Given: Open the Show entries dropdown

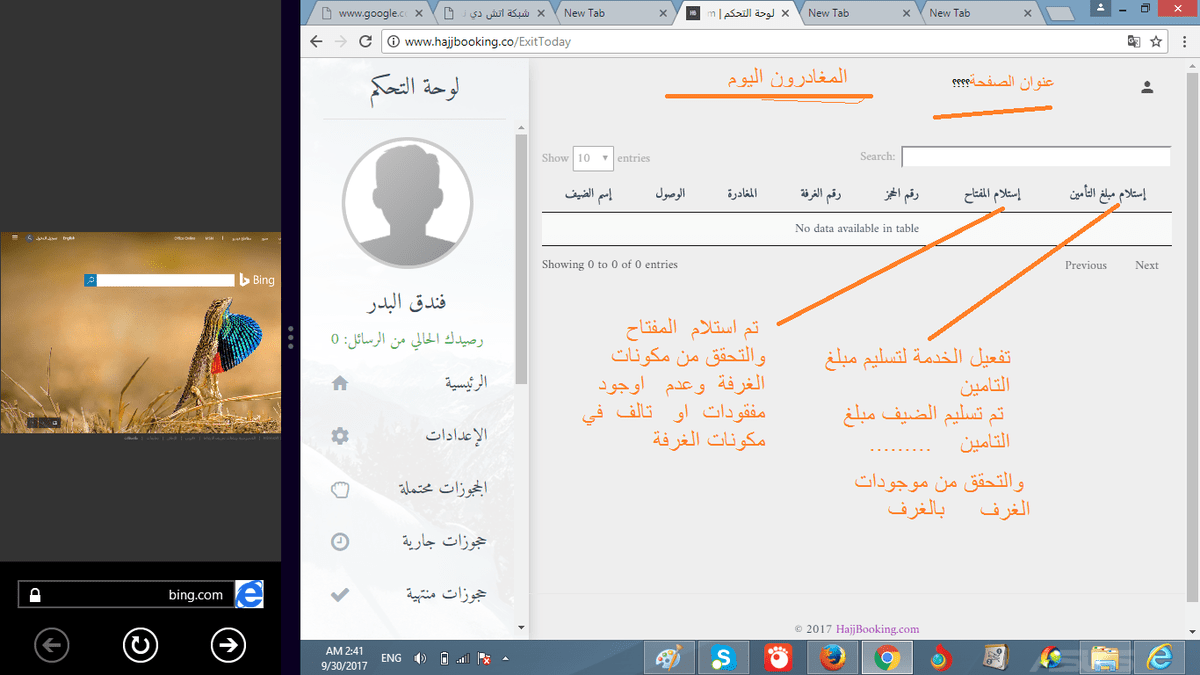Looking at the screenshot, I should pyautogui.click(x=593, y=158).
